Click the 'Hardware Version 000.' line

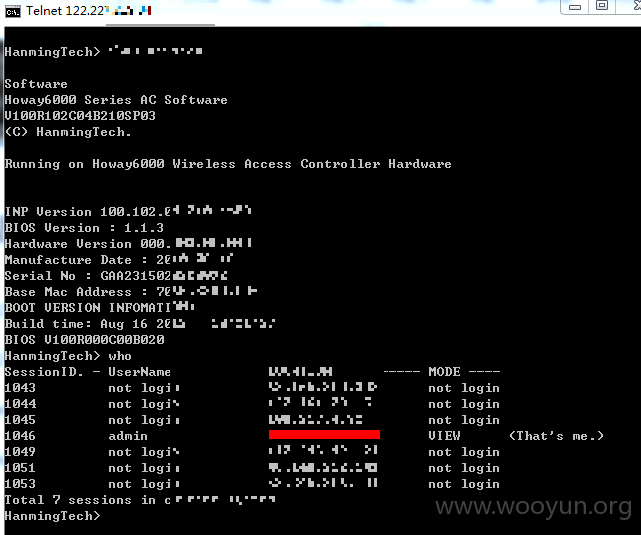pos(128,244)
